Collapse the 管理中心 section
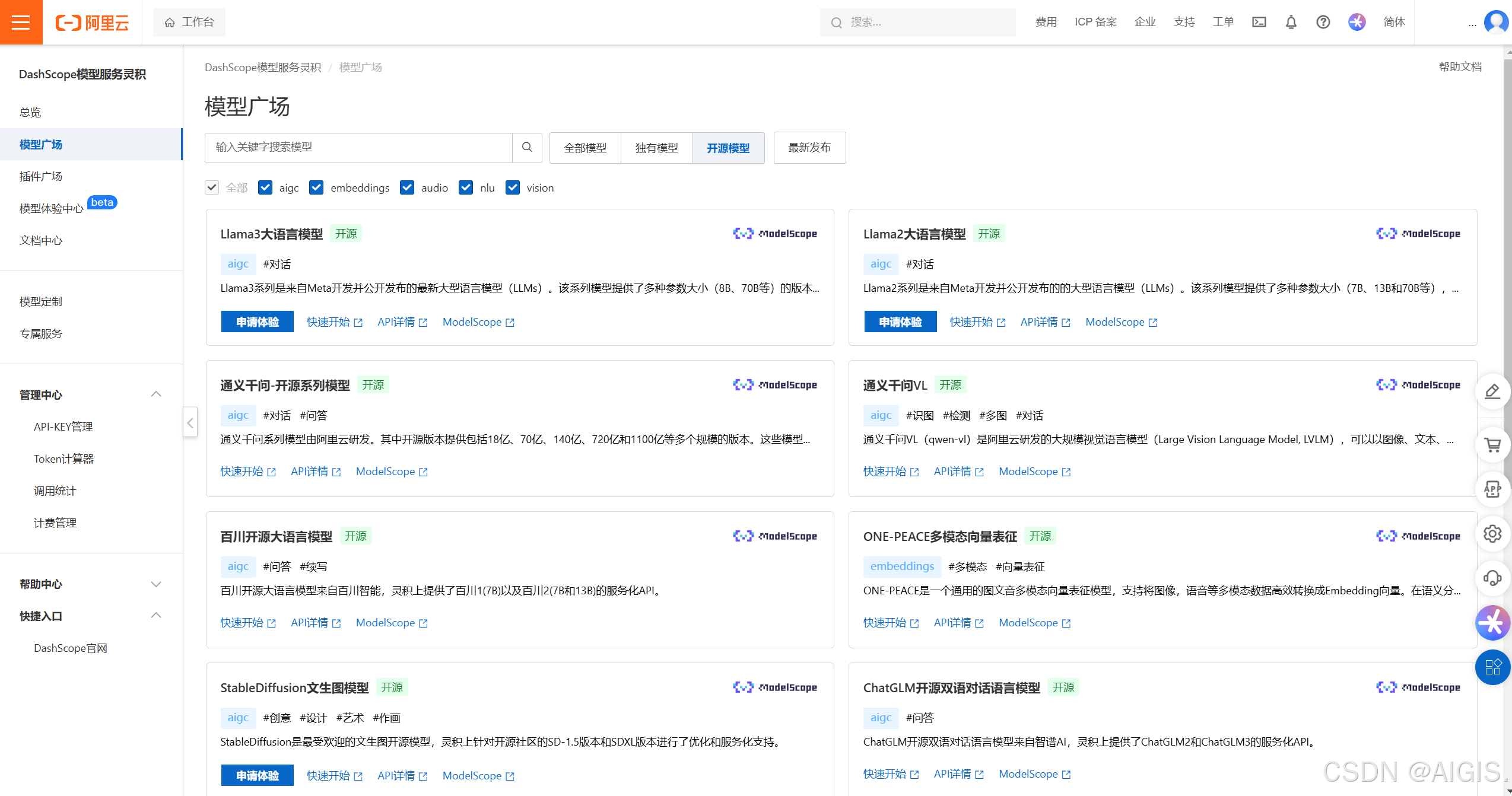The height and width of the screenshot is (796, 1512). tap(156, 394)
